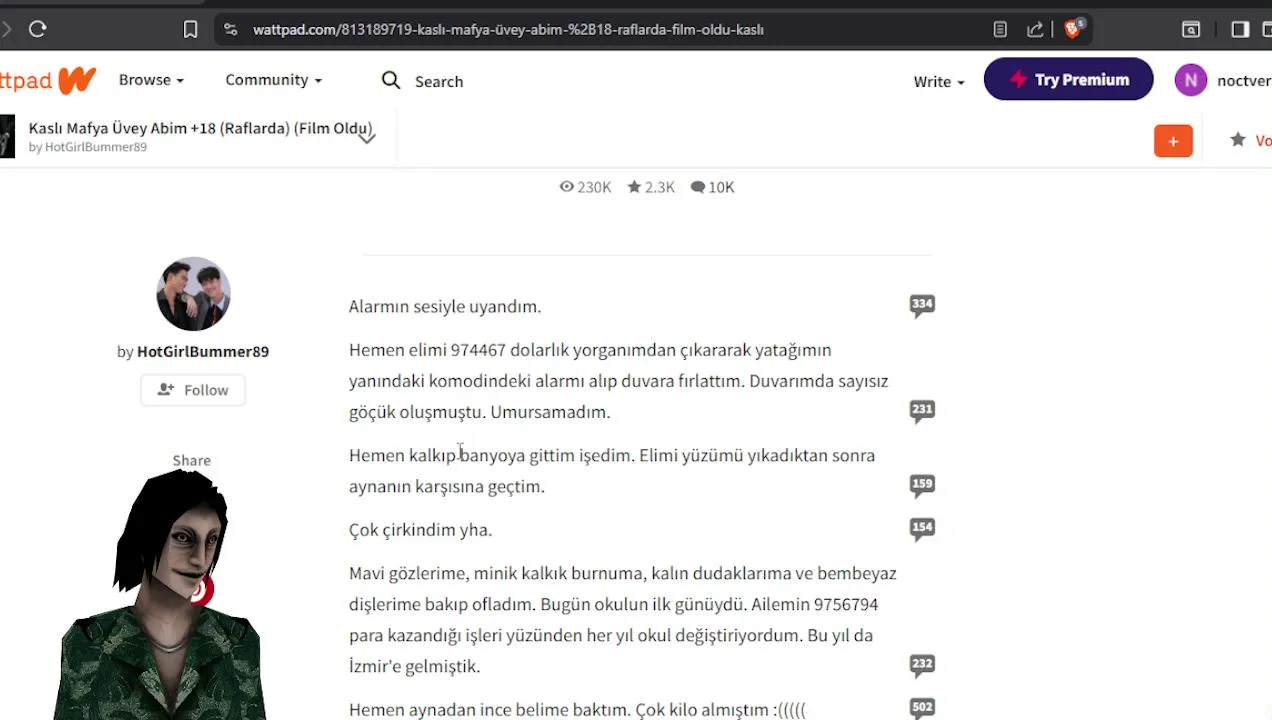This screenshot has height=720, width=1272.
Task: Toggle the browser sidebar panel icon
Action: click(1240, 29)
